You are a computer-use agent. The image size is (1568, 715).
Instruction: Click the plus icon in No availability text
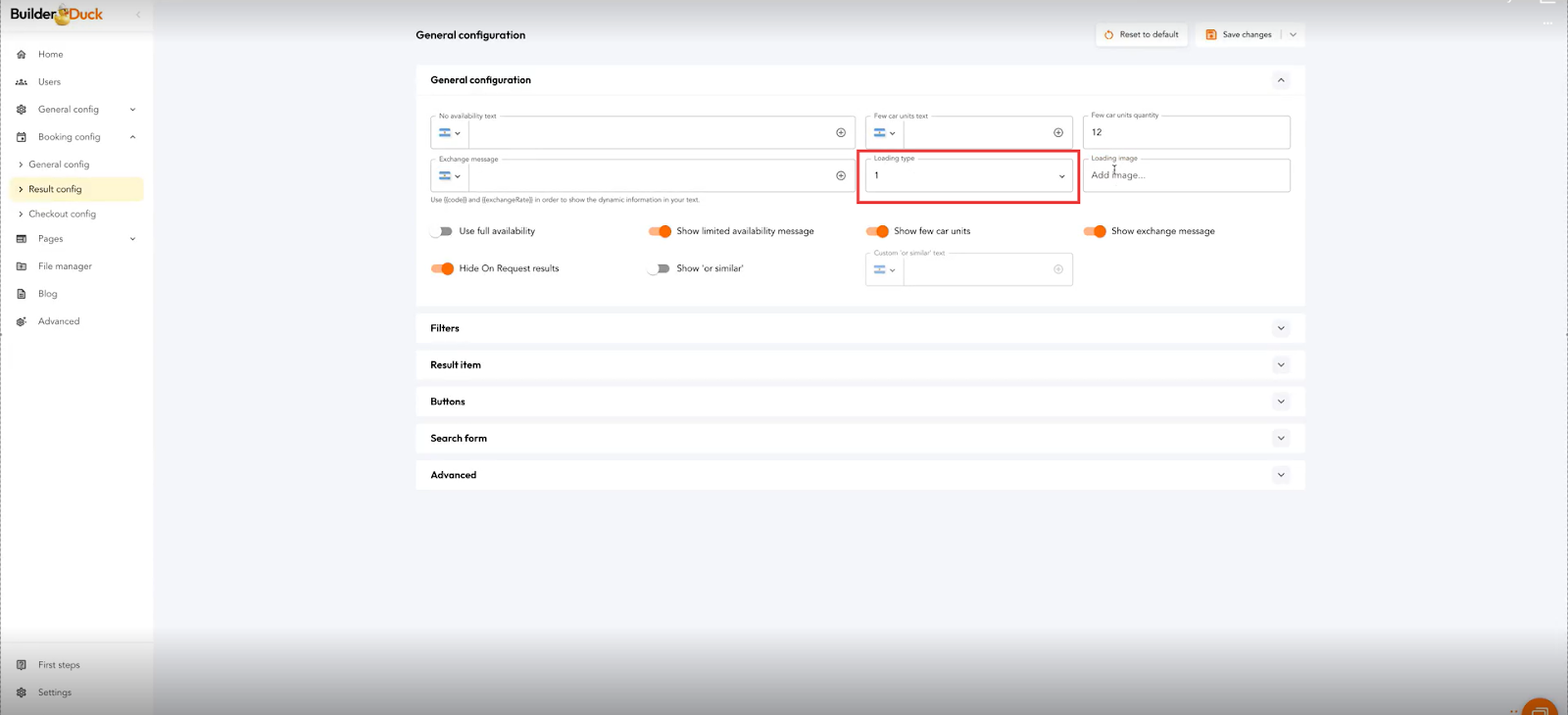click(841, 132)
